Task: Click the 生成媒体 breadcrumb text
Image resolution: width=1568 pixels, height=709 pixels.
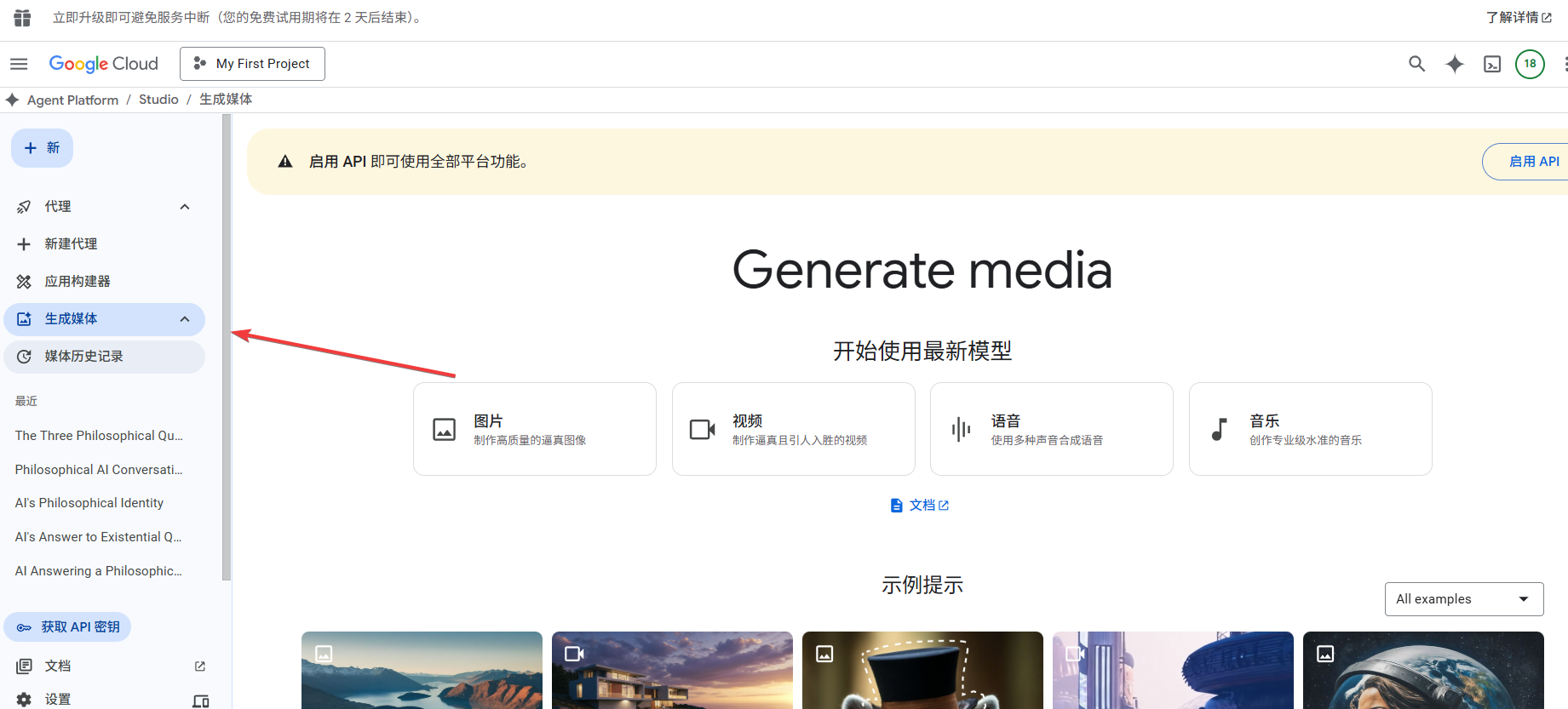Action: (x=226, y=100)
